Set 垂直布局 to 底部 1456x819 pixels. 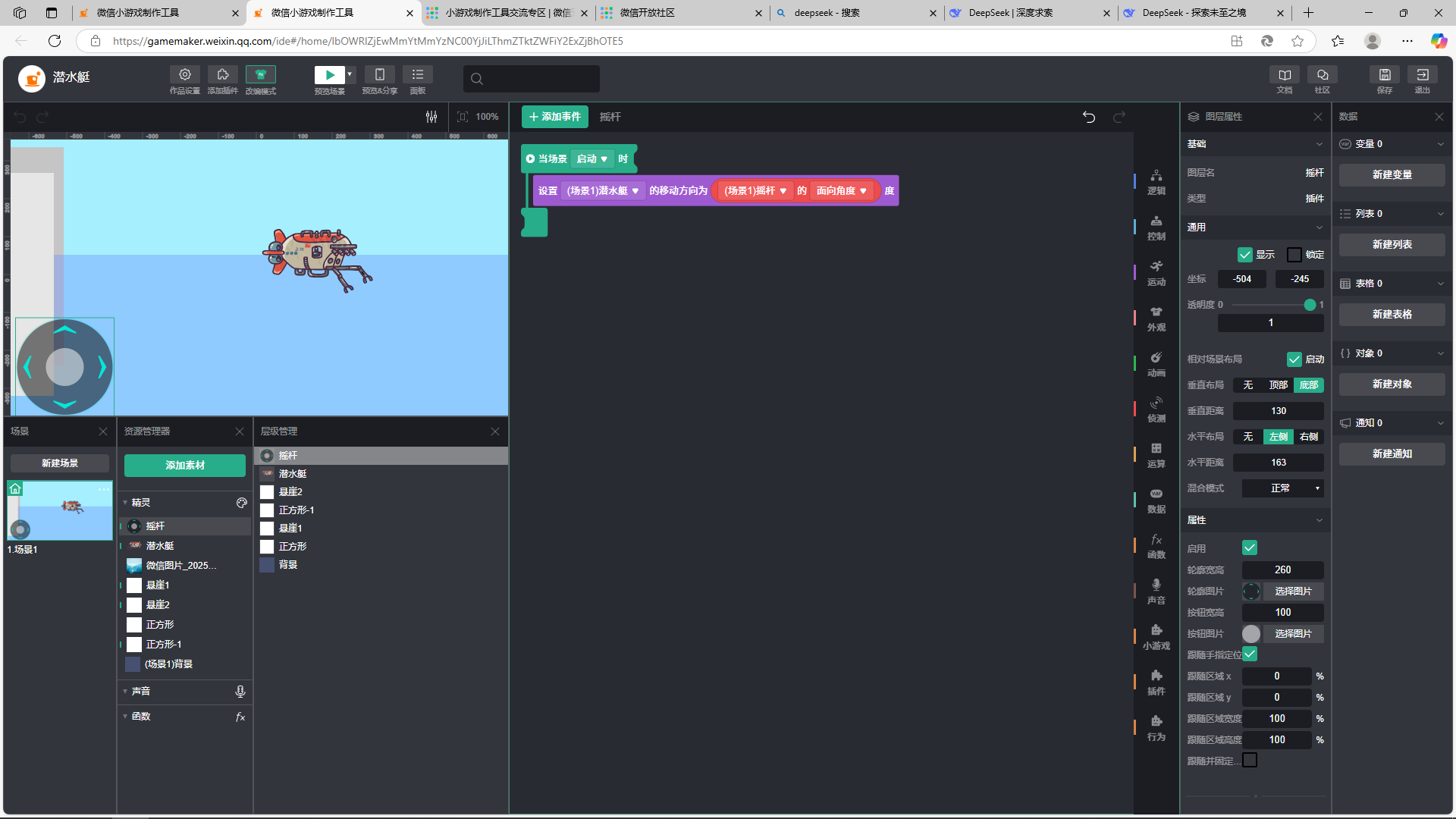(x=1309, y=385)
